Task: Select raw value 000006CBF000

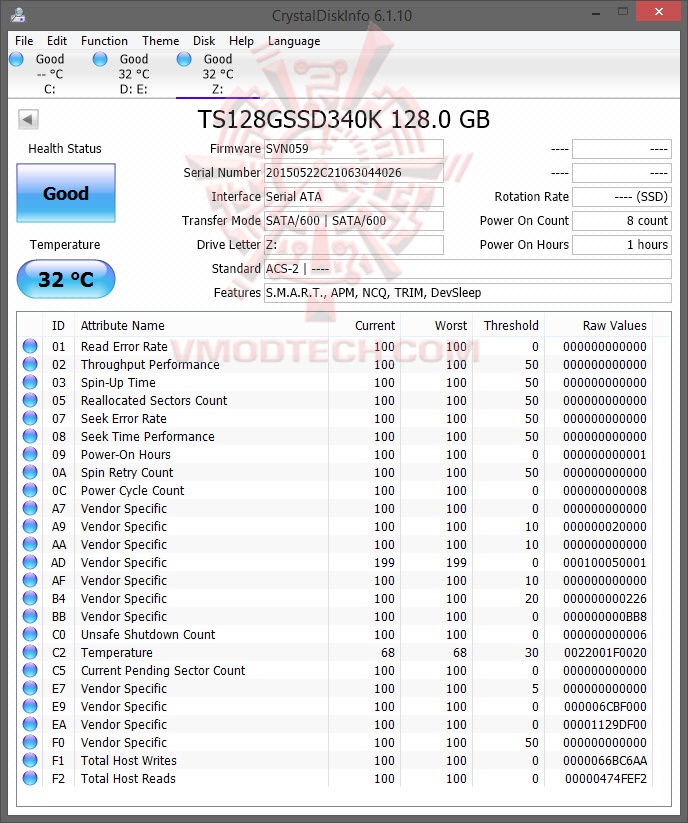Action: tap(605, 706)
